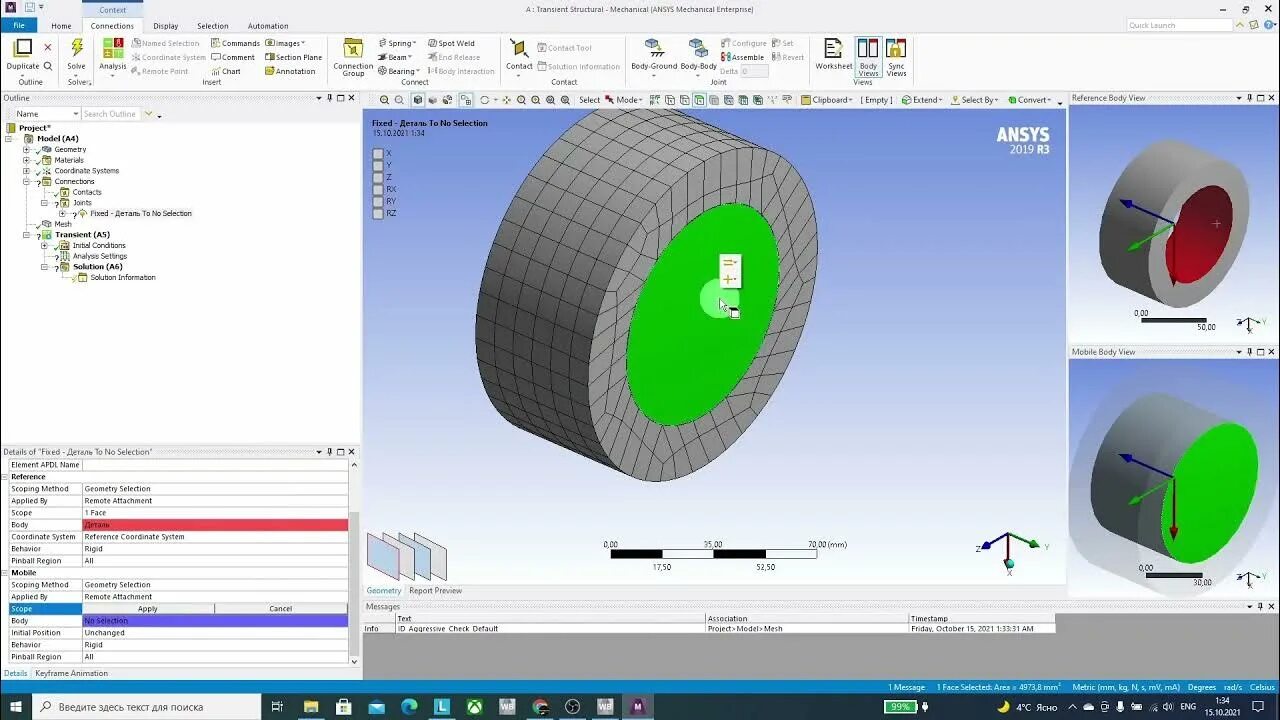Click the Contact icon in ribbon
This screenshot has width=1280, height=720.
point(519,49)
